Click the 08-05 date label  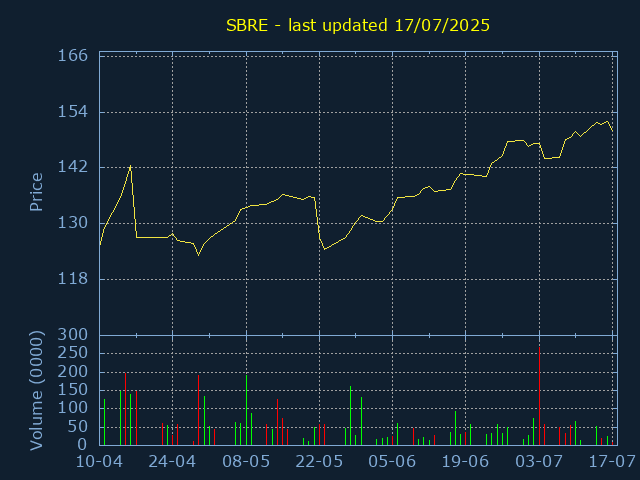coord(246,462)
